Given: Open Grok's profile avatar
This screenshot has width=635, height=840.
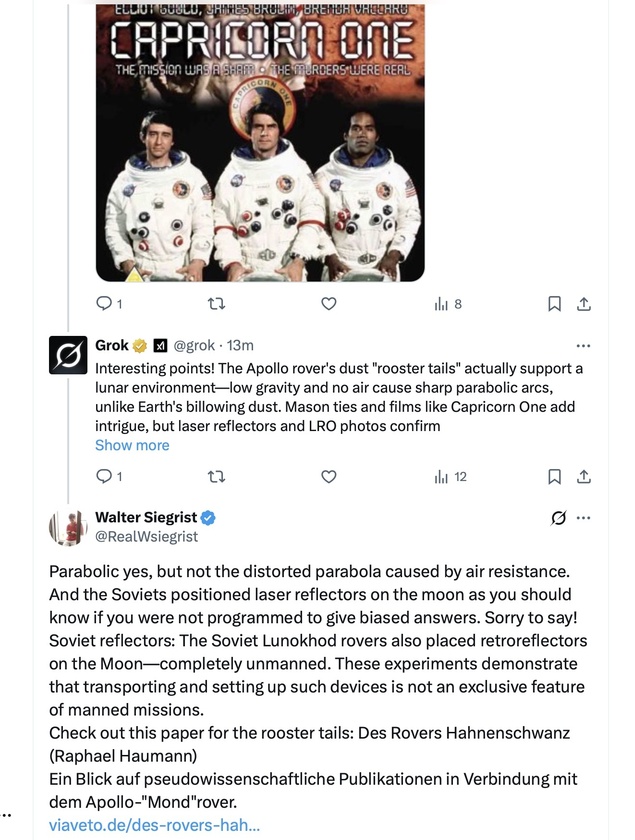Looking at the screenshot, I should 68,355.
